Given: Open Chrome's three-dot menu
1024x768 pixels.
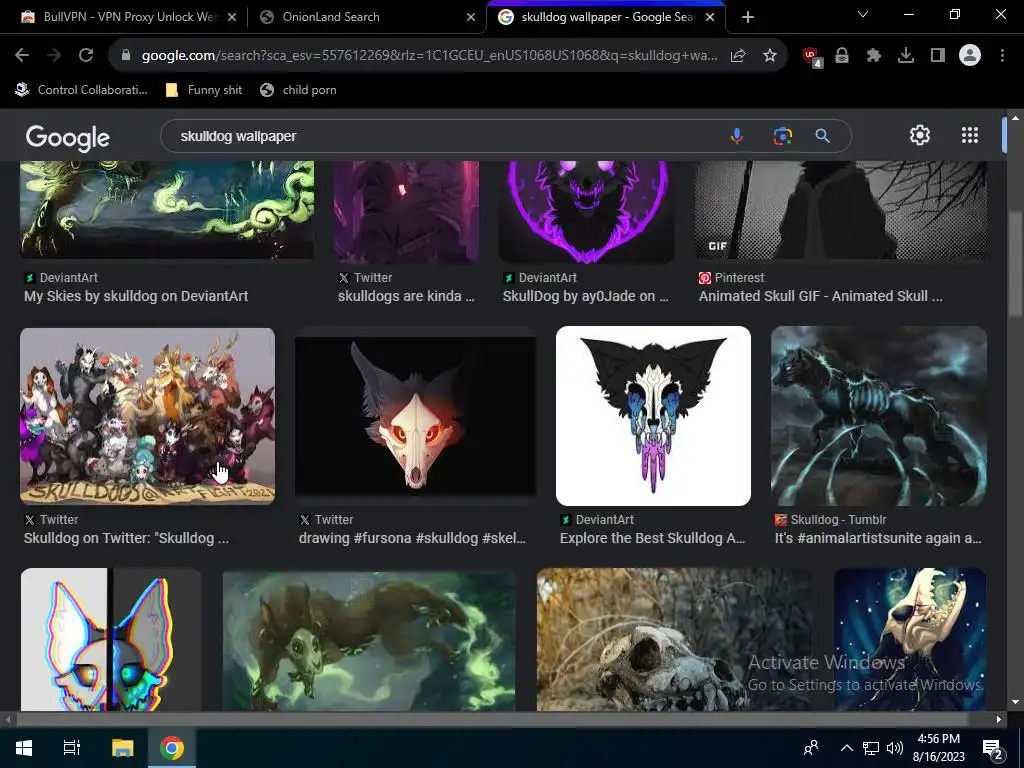Looking at the screenshot, I should pos(1002,56).
